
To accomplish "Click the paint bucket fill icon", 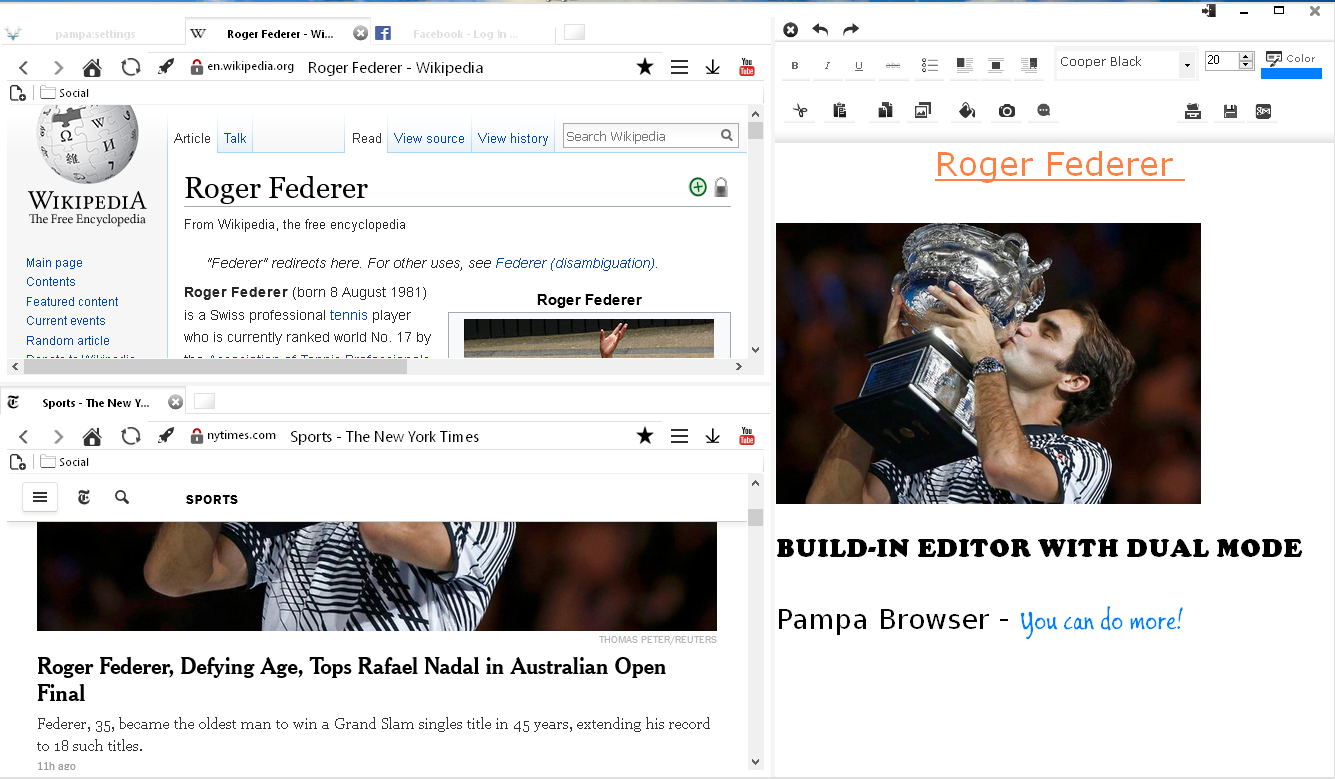I will [x=966, y=111].
